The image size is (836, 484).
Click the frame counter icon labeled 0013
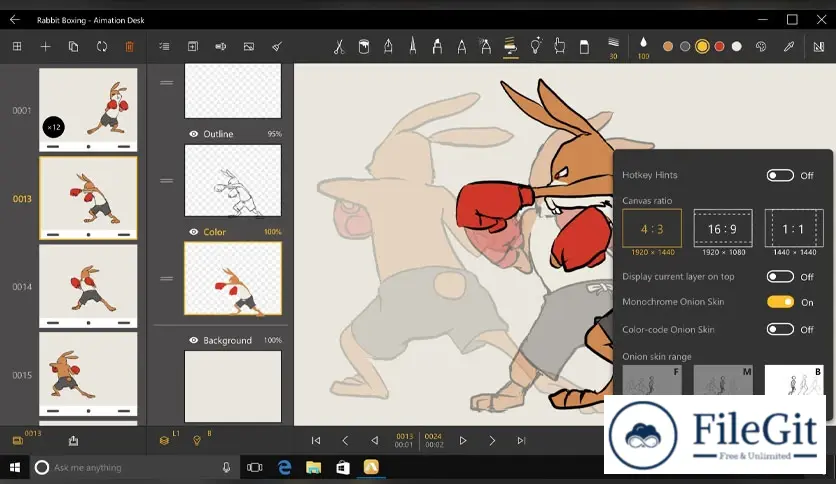coord(18,440)
